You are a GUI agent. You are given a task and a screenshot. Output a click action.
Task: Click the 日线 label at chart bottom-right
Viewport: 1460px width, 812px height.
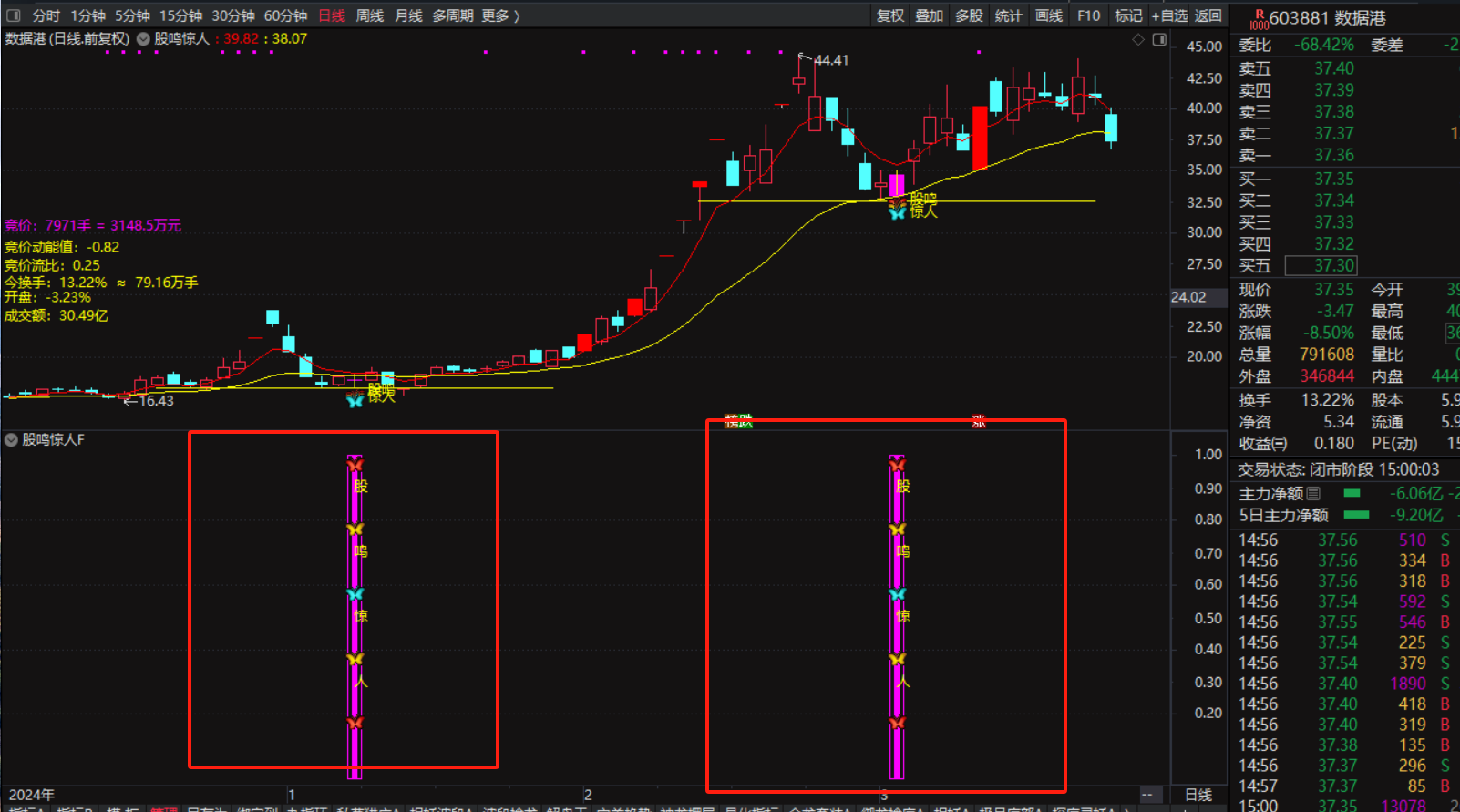(x=1198, y=795)
